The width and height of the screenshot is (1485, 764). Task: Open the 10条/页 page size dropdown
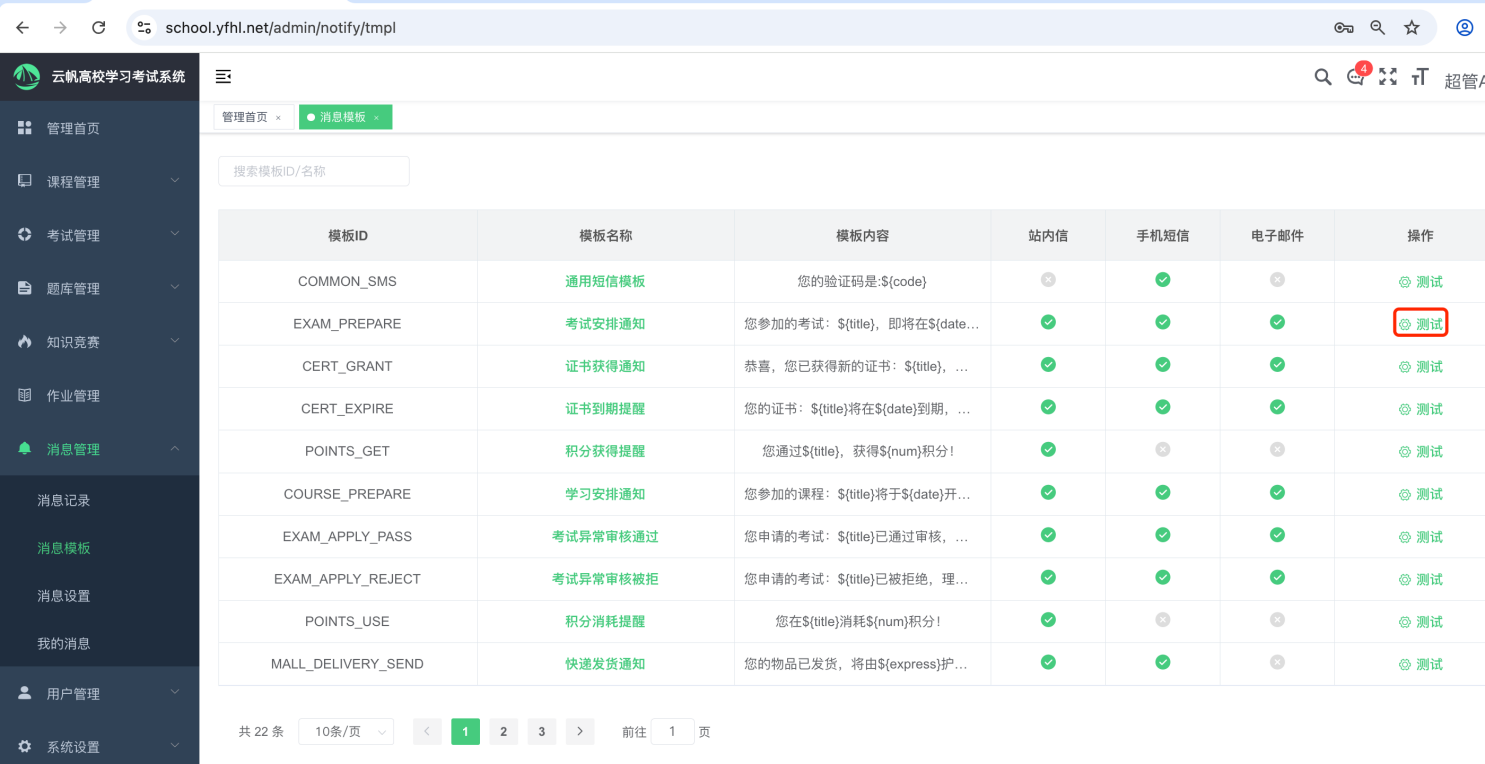(346, 732)
